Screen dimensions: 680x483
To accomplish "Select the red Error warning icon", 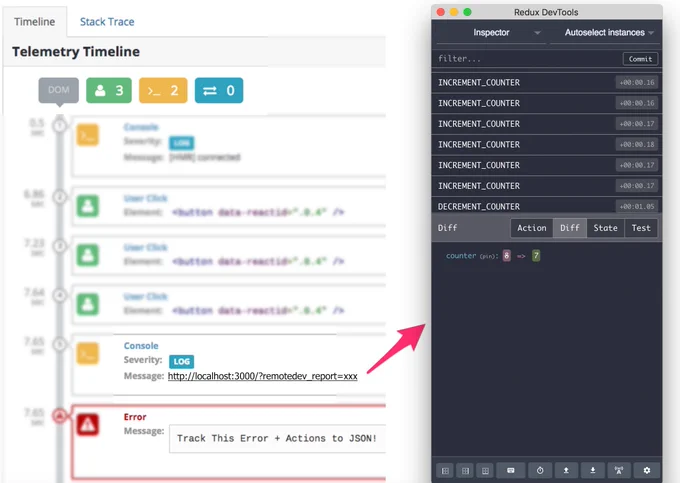I will (x=88, y=424).
